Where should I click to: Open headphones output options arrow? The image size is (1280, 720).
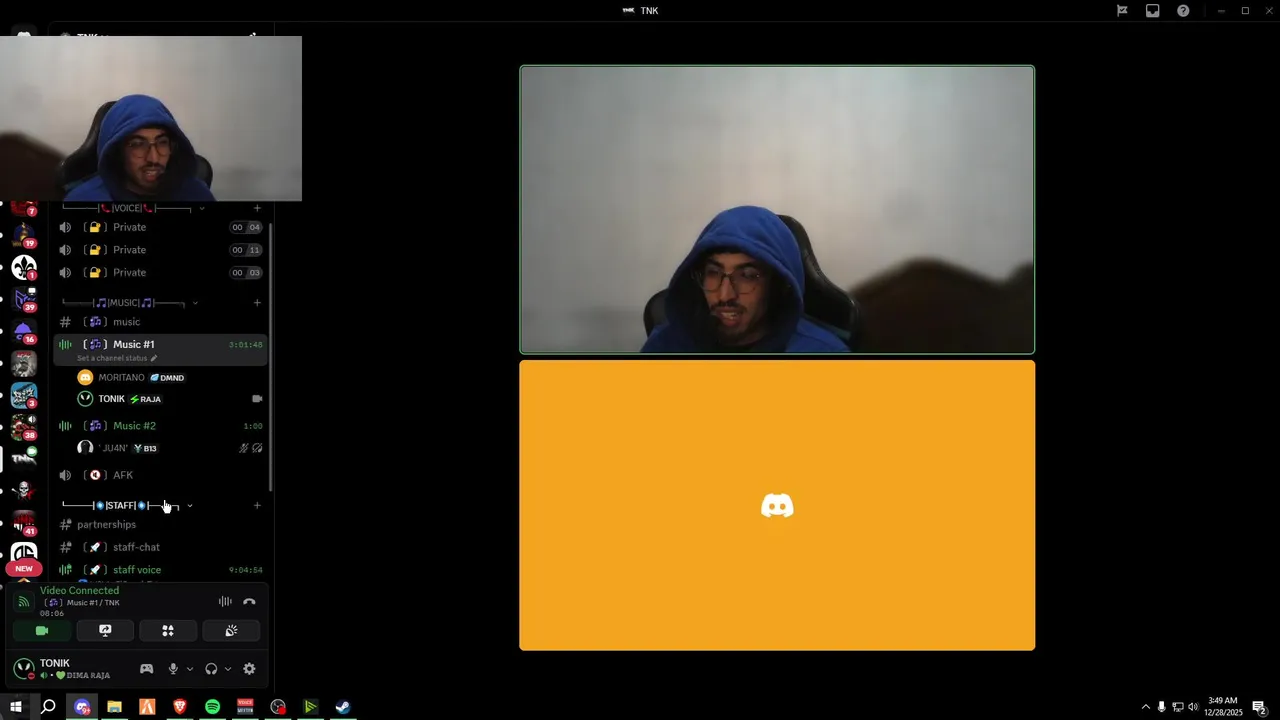coord(228,669)
